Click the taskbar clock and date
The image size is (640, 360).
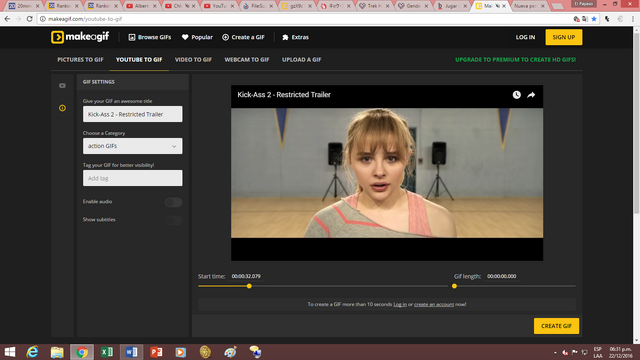[620, 352]
